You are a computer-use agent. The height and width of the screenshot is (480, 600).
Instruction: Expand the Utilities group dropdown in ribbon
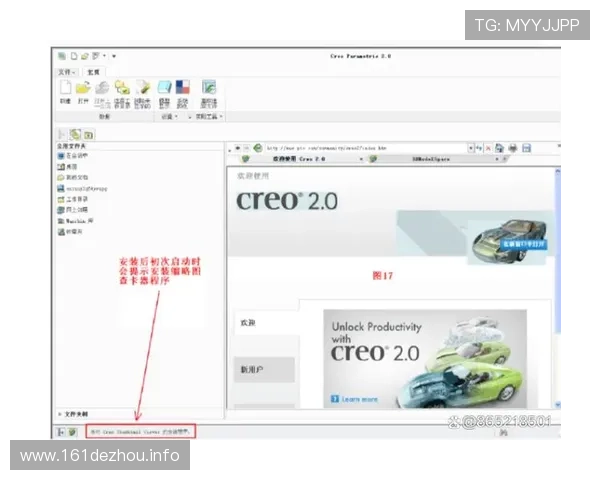(207, 116)
